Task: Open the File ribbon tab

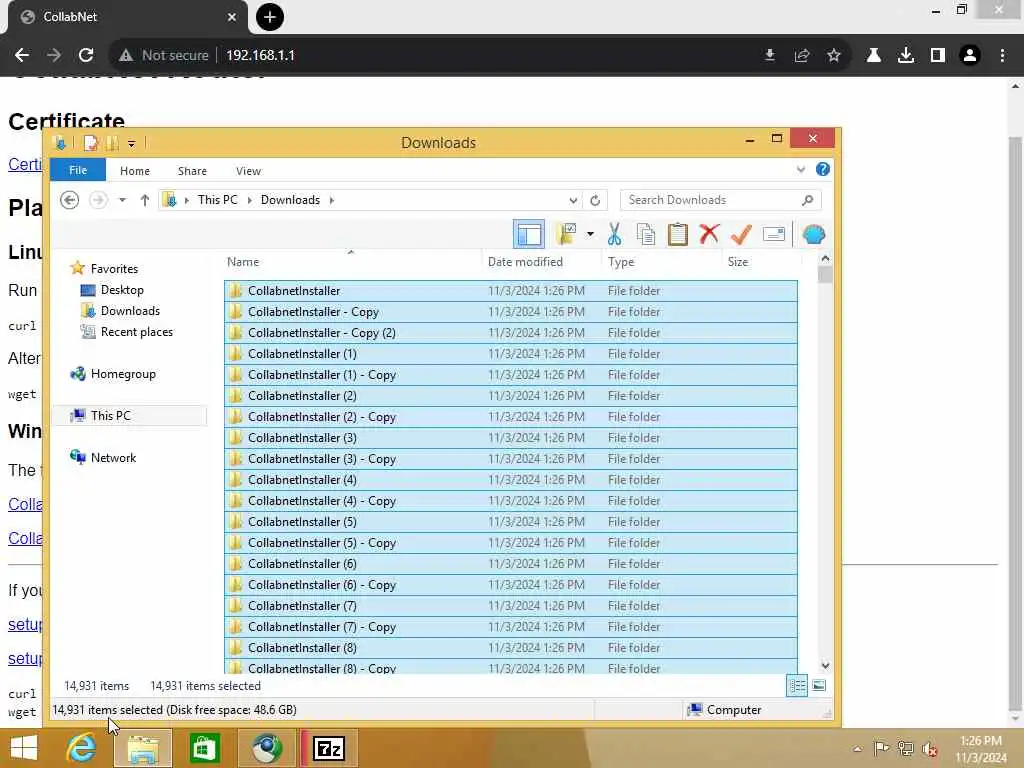Action: click(x=78, y=170)
